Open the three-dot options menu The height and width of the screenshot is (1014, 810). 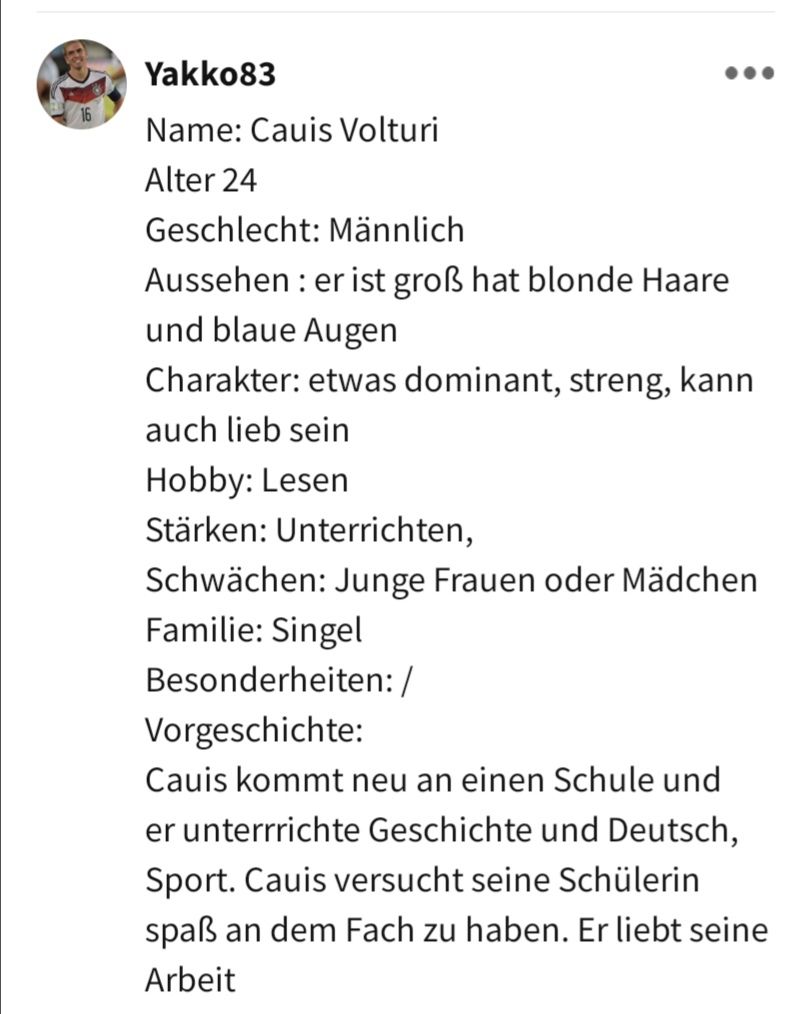tap(749, 73)
